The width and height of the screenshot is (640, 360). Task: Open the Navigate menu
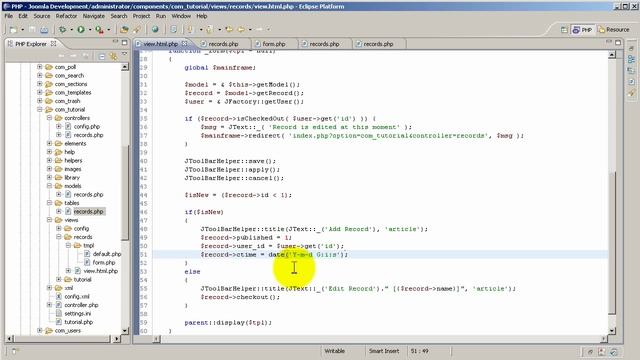[93, 16]
